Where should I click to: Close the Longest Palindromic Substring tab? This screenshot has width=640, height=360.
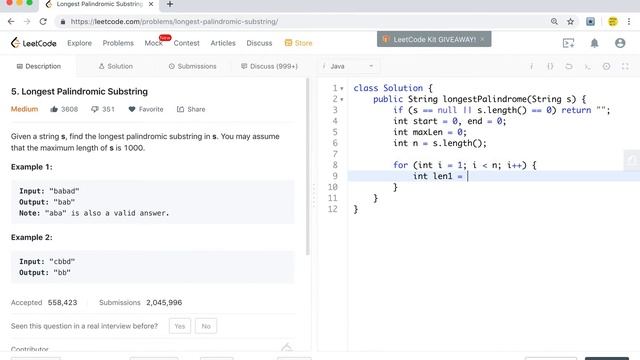pyautogui.click(x=151, y=4)
